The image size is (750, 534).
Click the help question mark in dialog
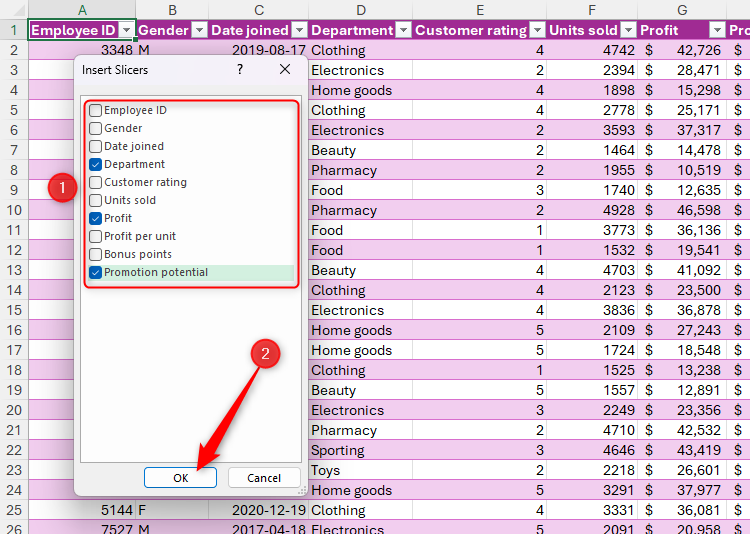click(240, 70)
